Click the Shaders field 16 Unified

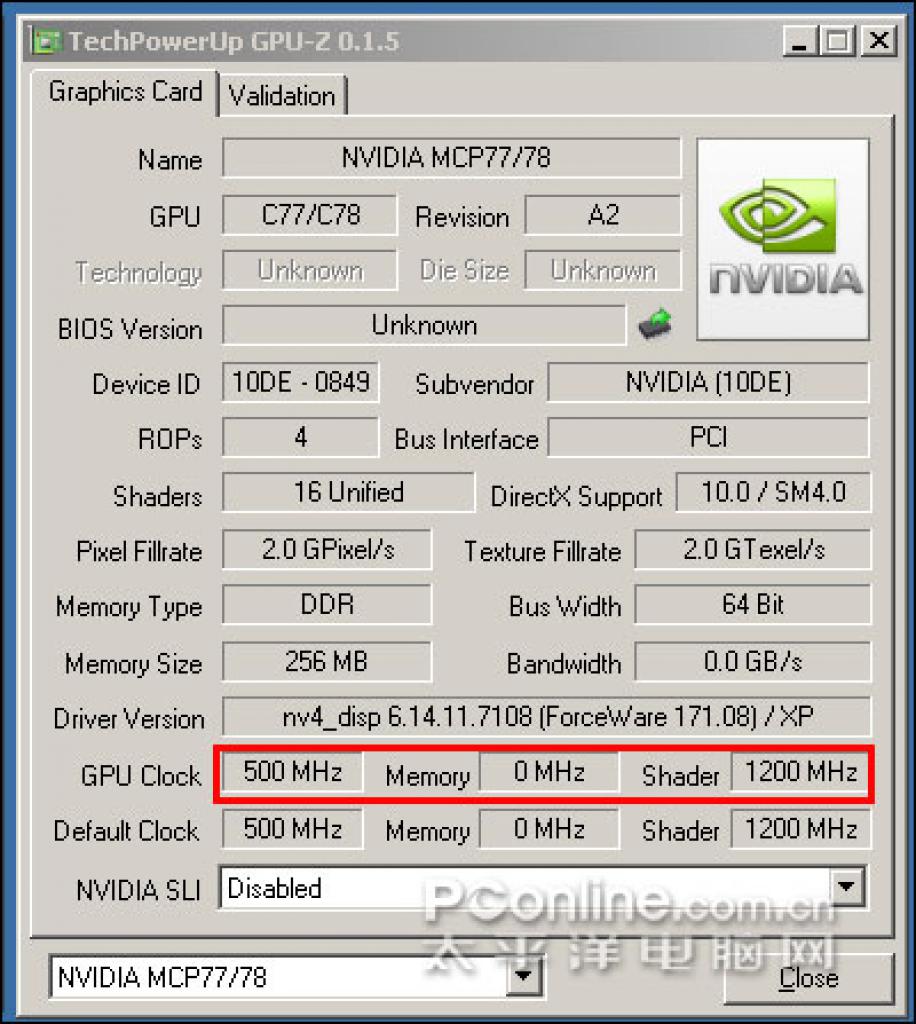coord(348,492)
